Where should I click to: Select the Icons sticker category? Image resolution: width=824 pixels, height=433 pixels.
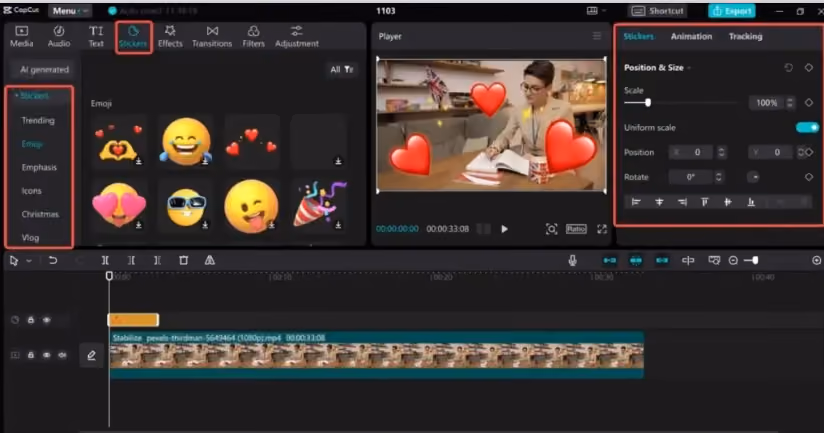[x=31, y=191]
